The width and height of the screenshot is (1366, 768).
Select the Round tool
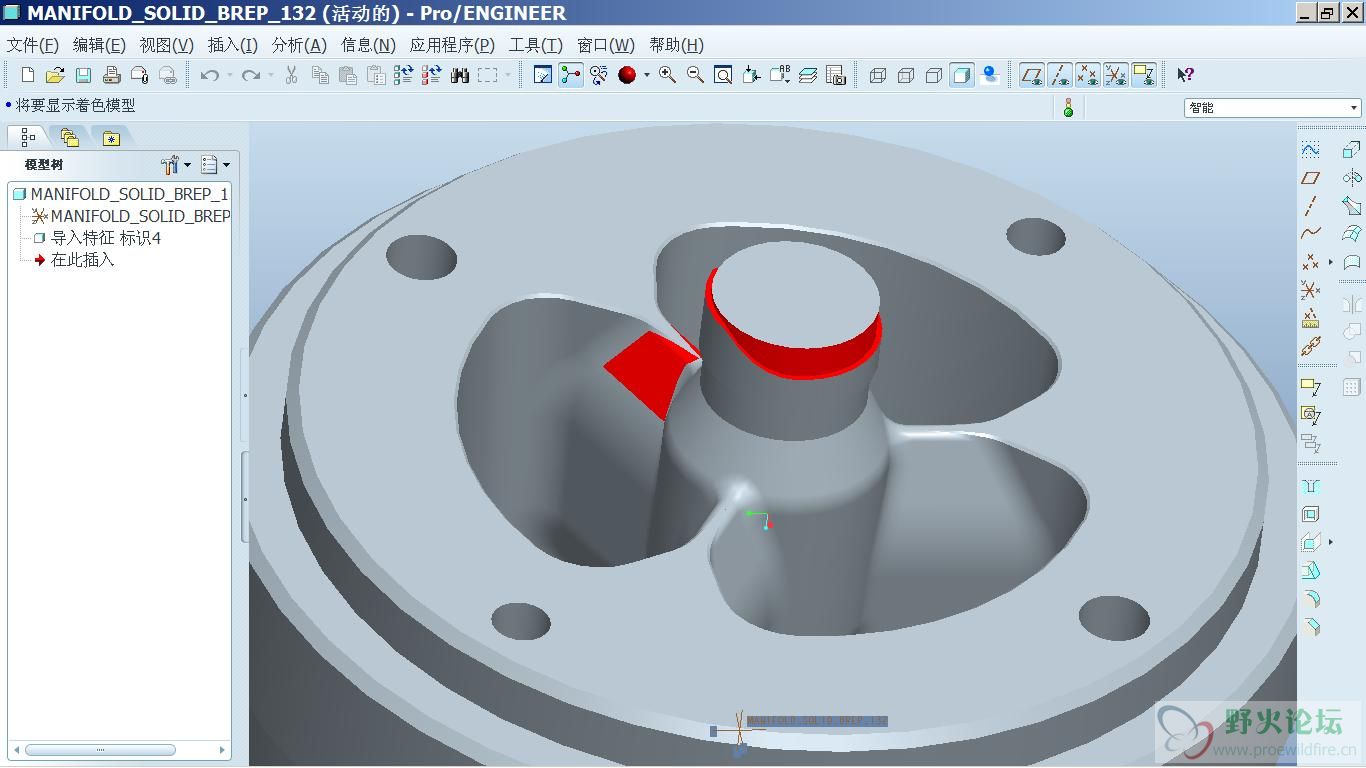(1310, 599)
